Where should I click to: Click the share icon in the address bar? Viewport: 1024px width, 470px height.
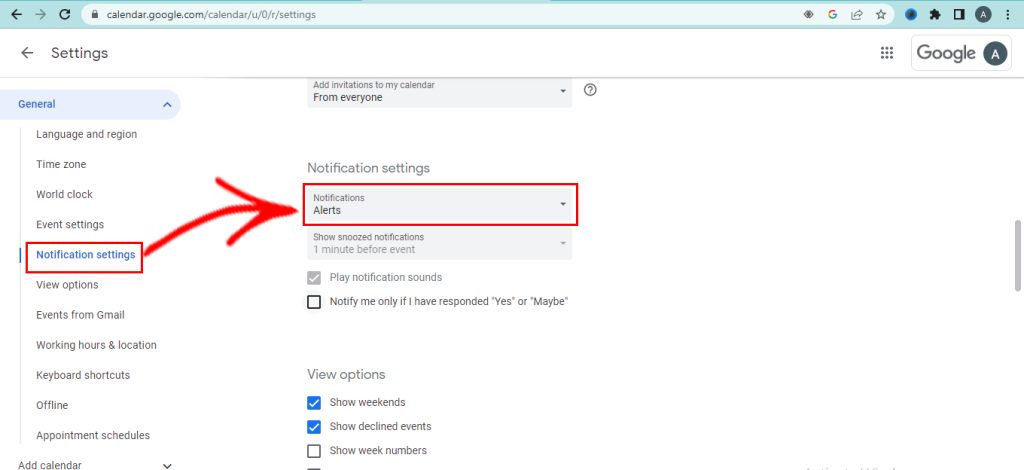(x=857, y=15)
